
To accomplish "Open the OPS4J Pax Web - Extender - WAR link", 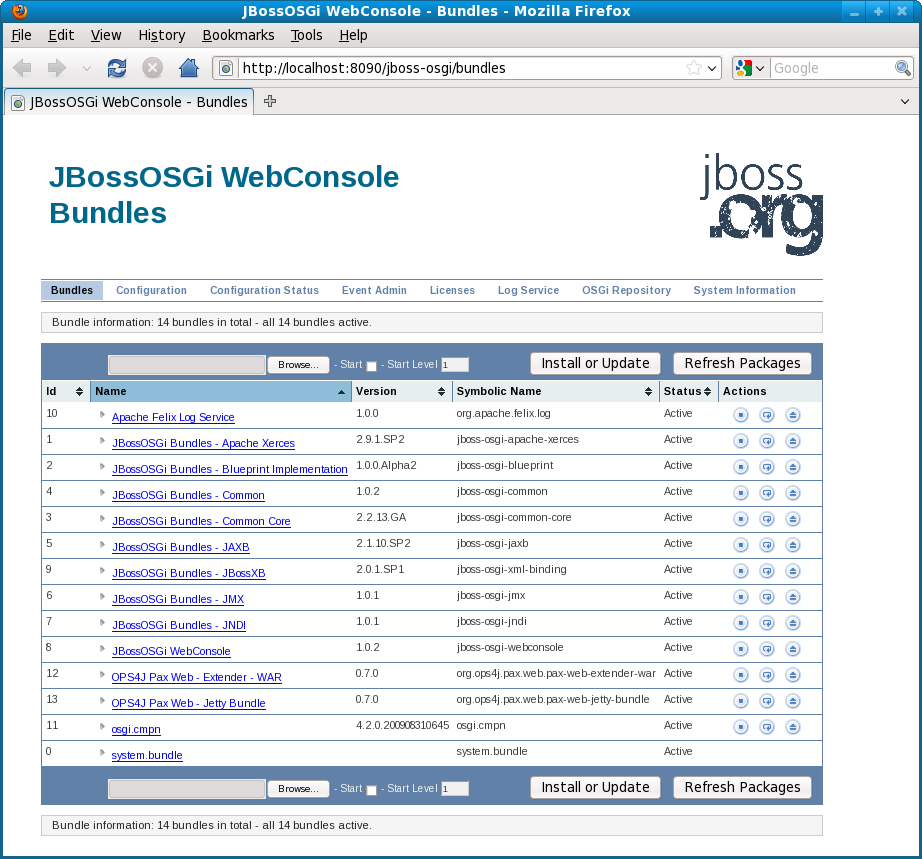I will [x=196, y=677].
